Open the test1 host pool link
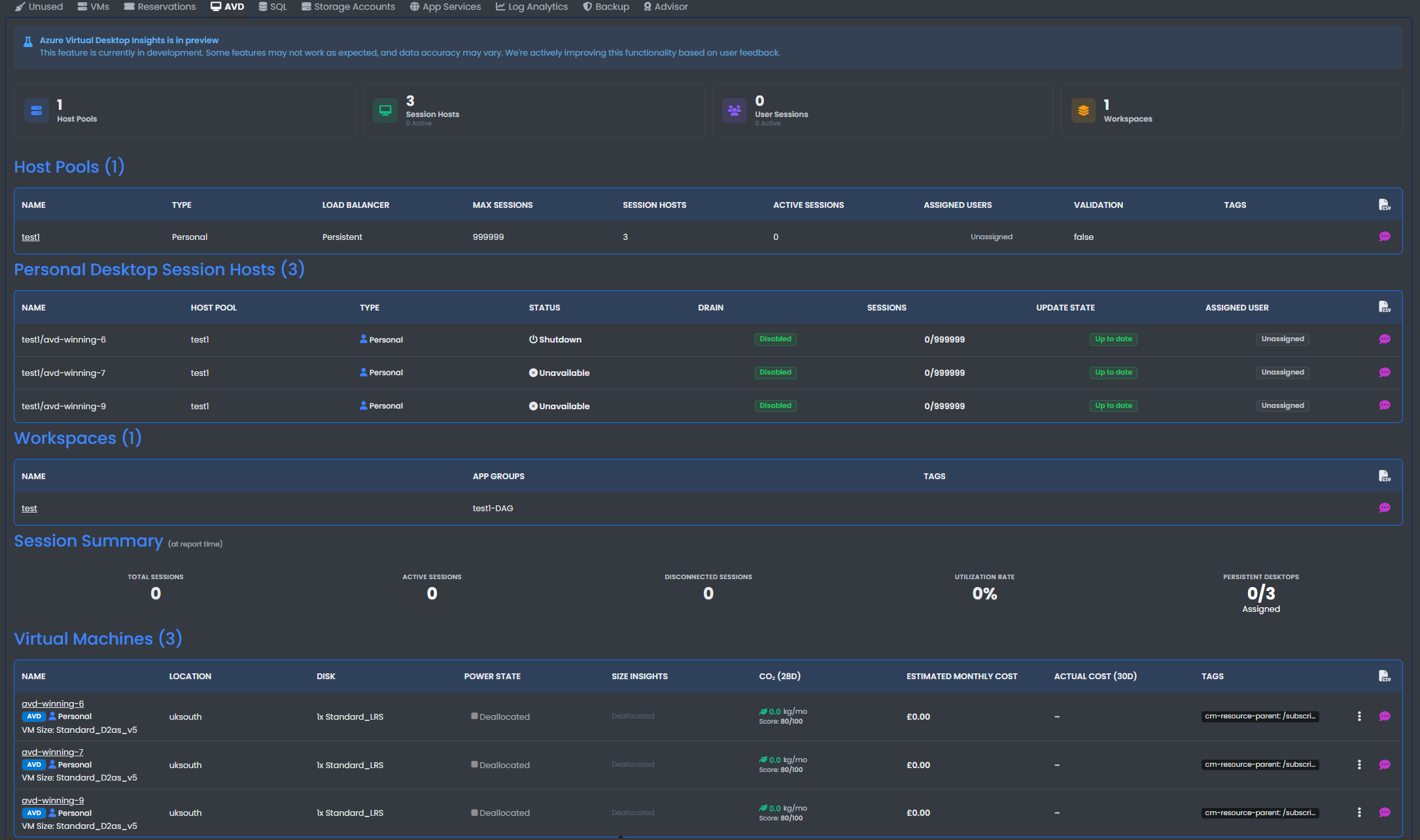The width and height of the screenshot is (1420, 840). [31, 237]
